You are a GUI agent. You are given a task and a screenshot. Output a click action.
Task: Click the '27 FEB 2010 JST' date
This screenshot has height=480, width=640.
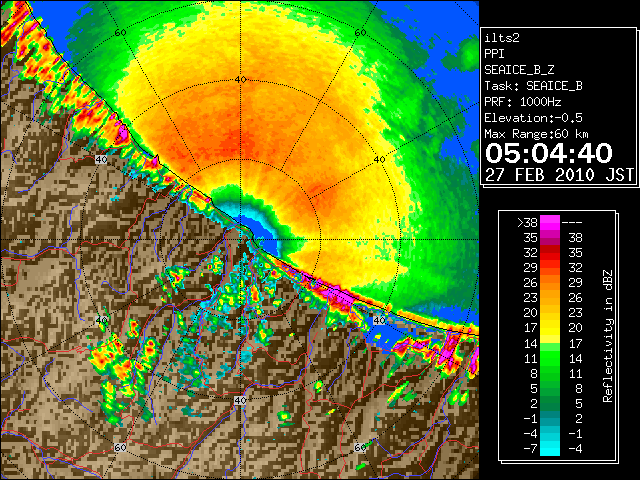click(559, 175)
